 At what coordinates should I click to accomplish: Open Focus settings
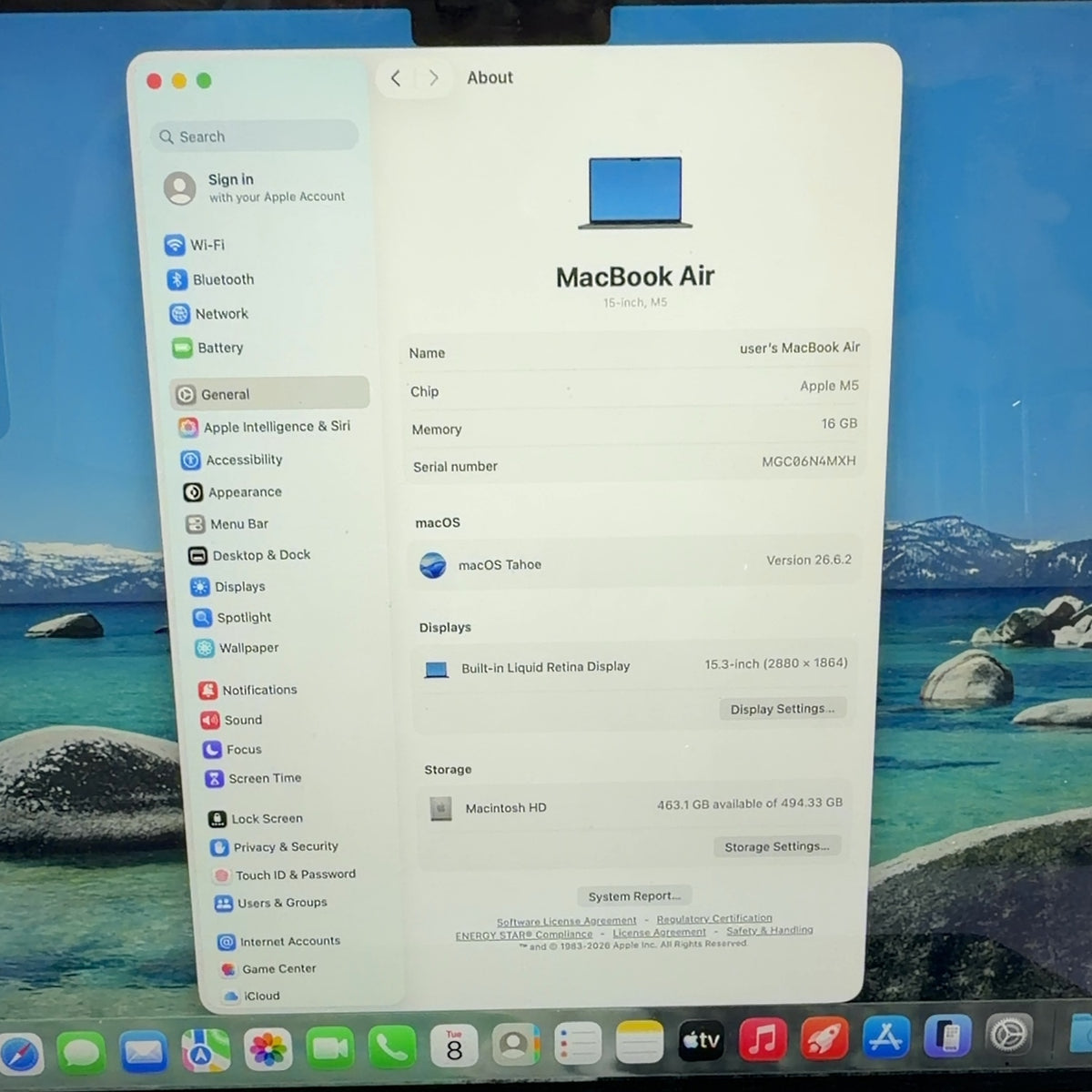232,750
